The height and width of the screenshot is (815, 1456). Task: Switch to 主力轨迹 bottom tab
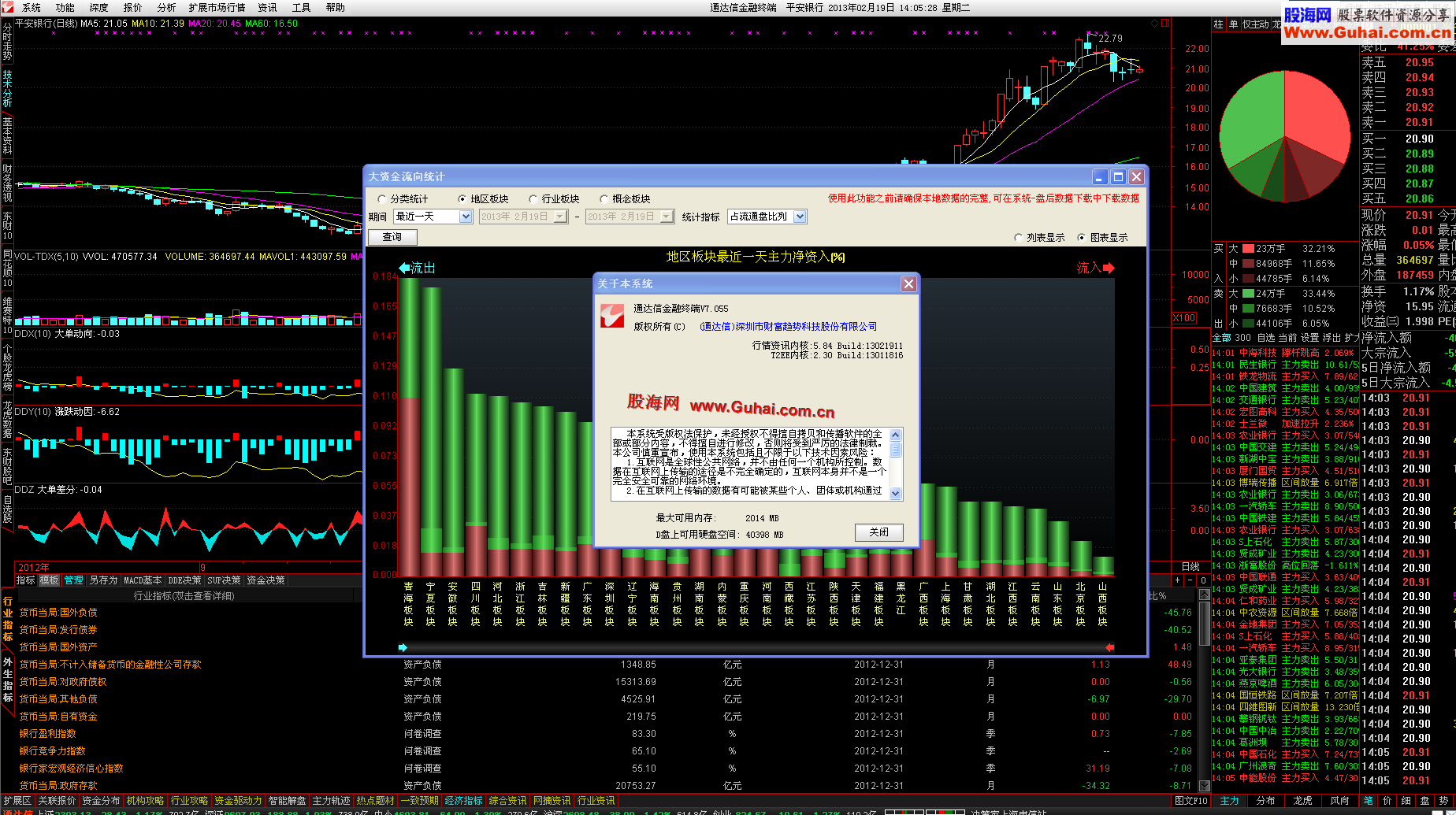point(331,801)
